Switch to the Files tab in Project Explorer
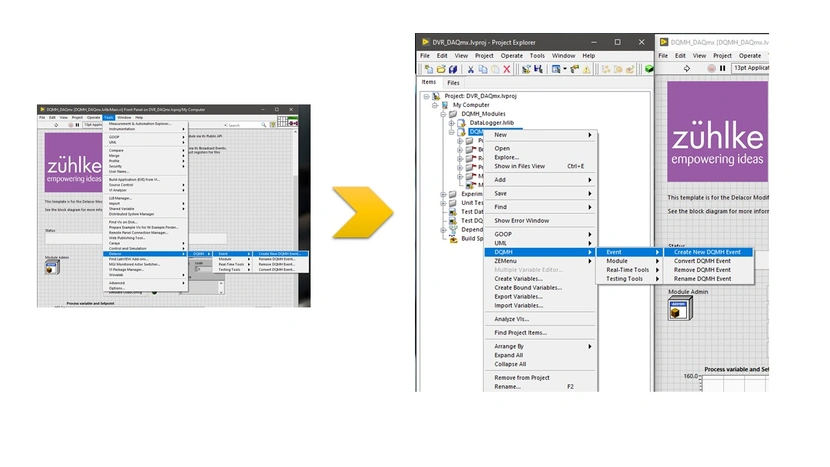830x467 pixels. tap(453, 83)
